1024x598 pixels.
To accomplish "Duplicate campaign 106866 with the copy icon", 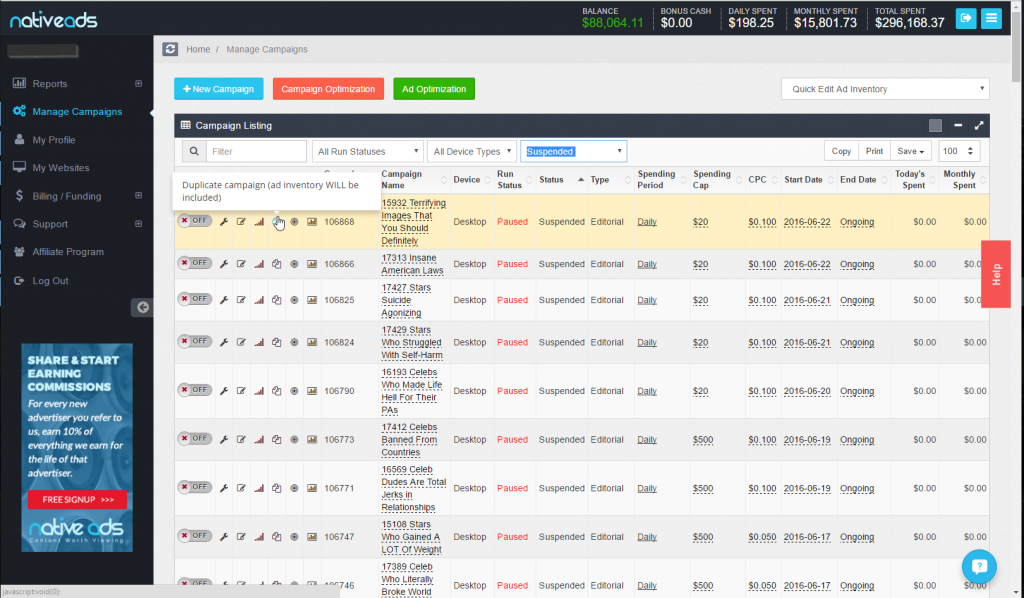I will (x=277, y=264).
